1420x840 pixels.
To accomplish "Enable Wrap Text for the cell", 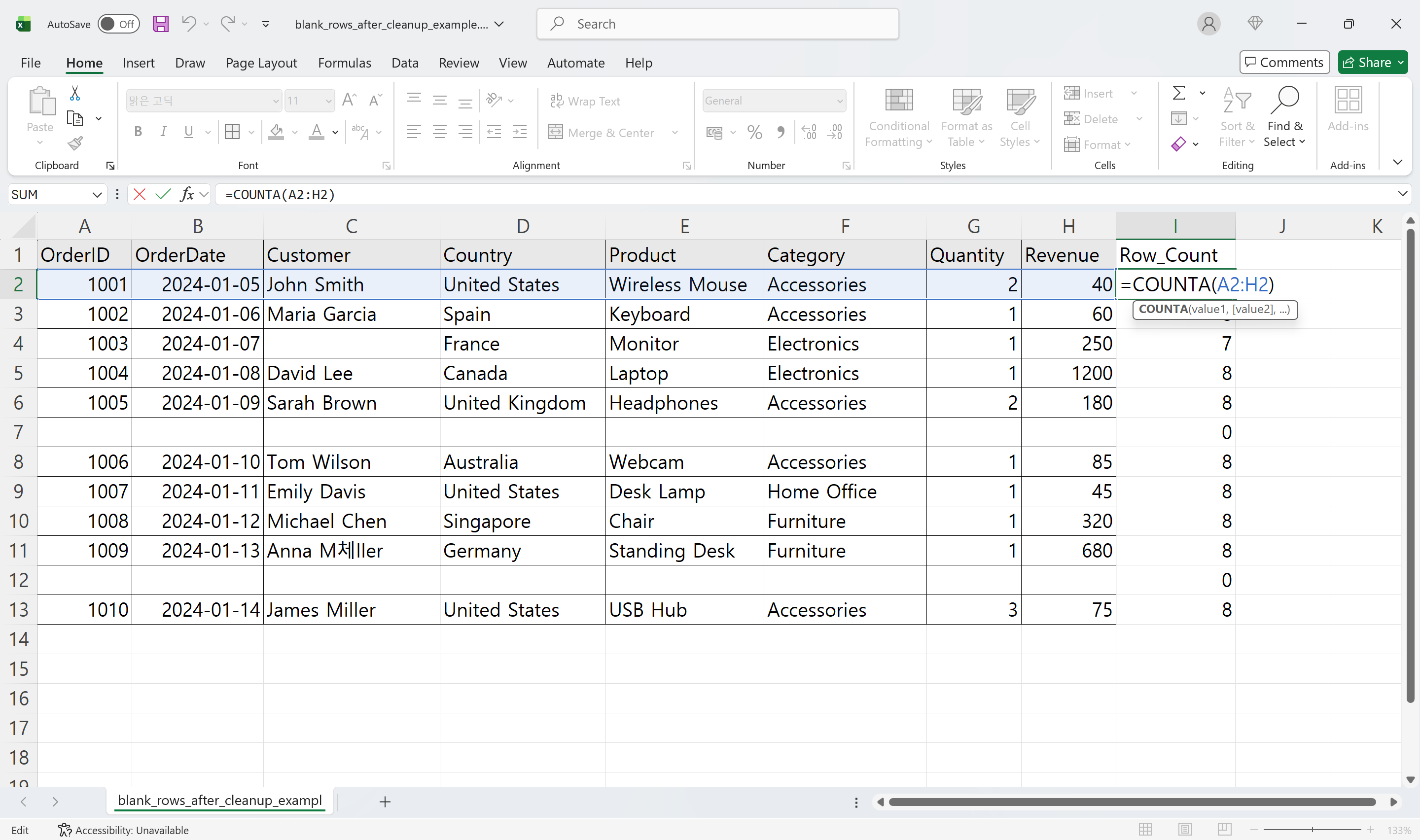I will pos(585,100).
